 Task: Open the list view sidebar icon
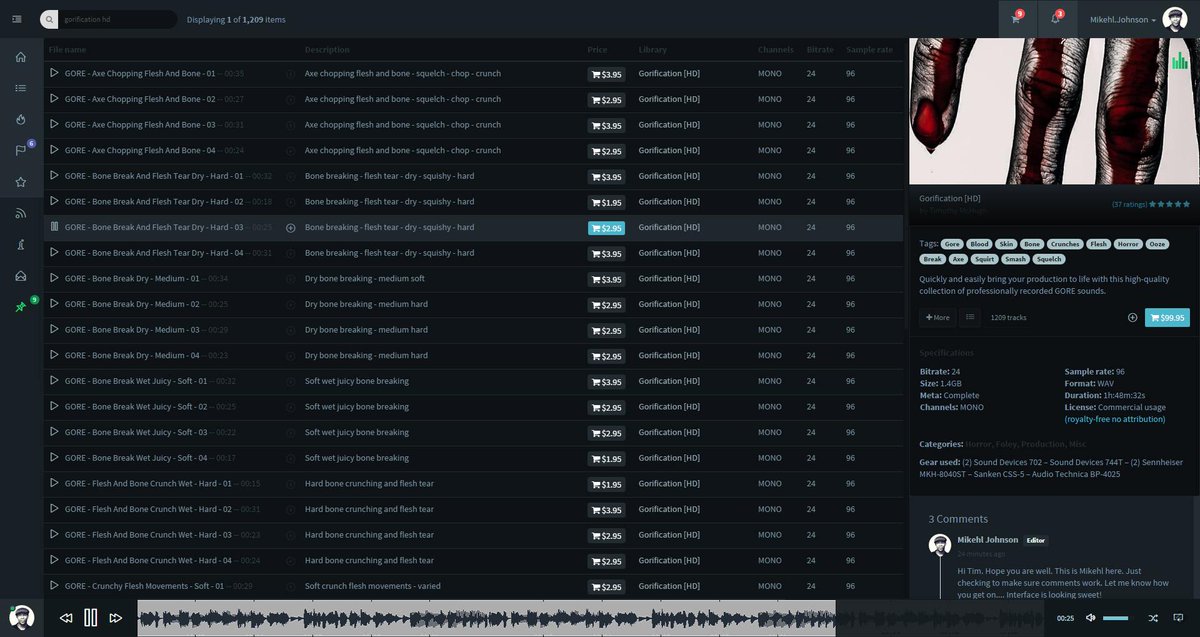(20, 88)
